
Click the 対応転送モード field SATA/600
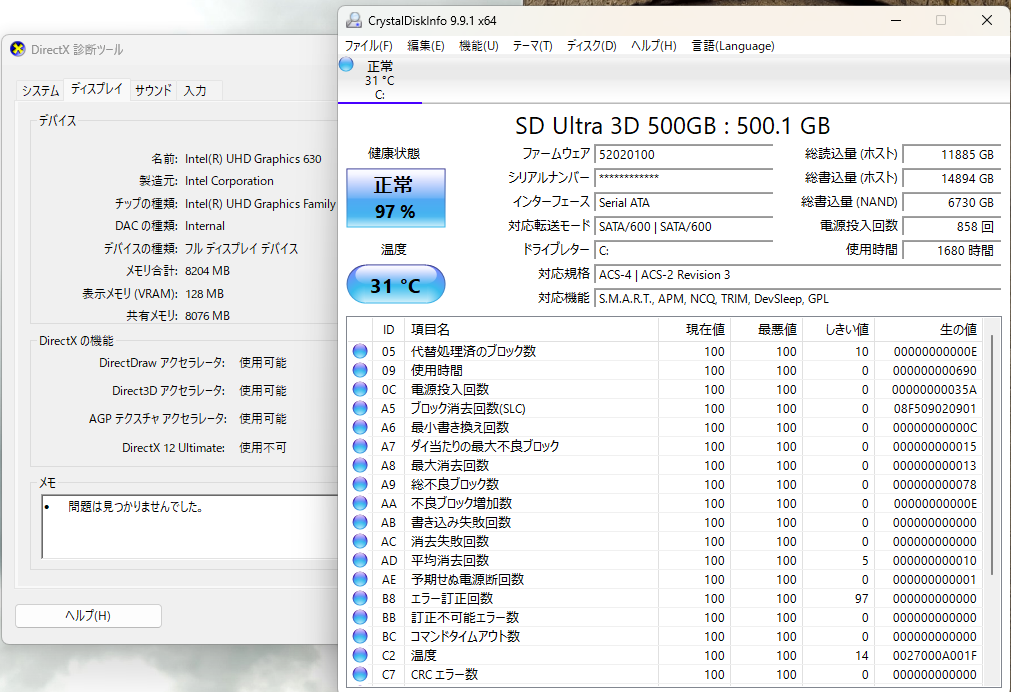click(x=683, y=226)
